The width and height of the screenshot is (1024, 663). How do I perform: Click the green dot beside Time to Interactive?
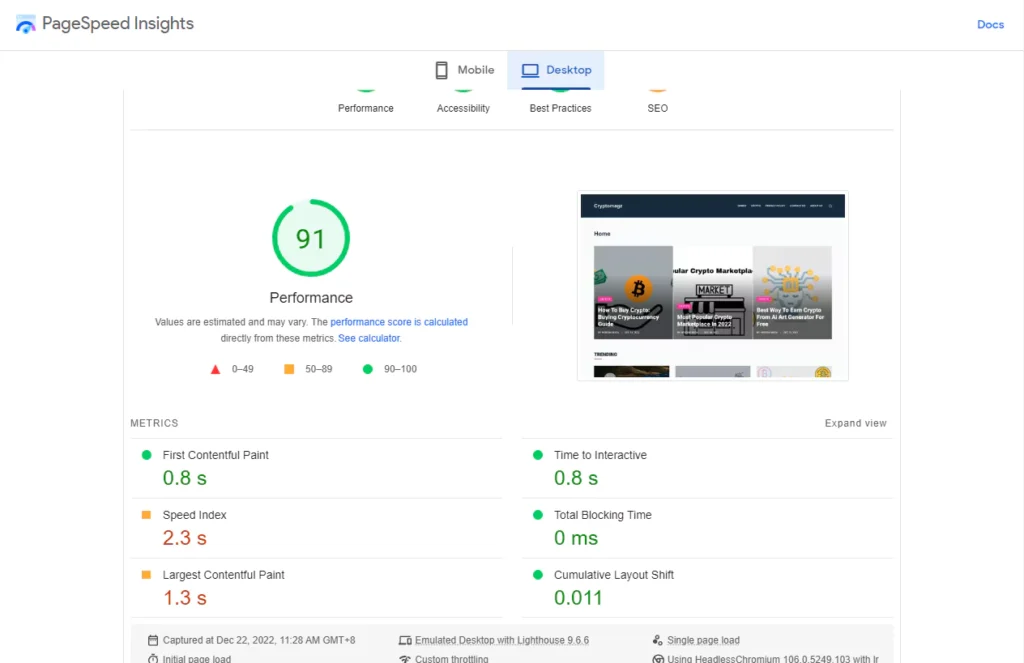point(537,455)
